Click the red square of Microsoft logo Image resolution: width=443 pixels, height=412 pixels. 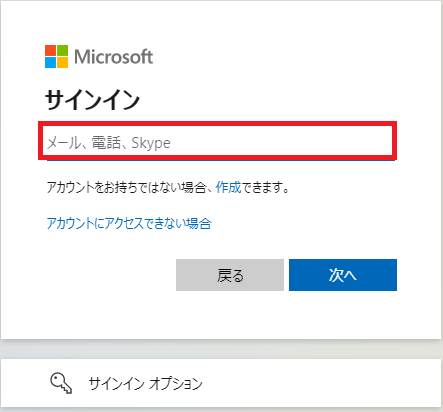[x=50, y=50]
